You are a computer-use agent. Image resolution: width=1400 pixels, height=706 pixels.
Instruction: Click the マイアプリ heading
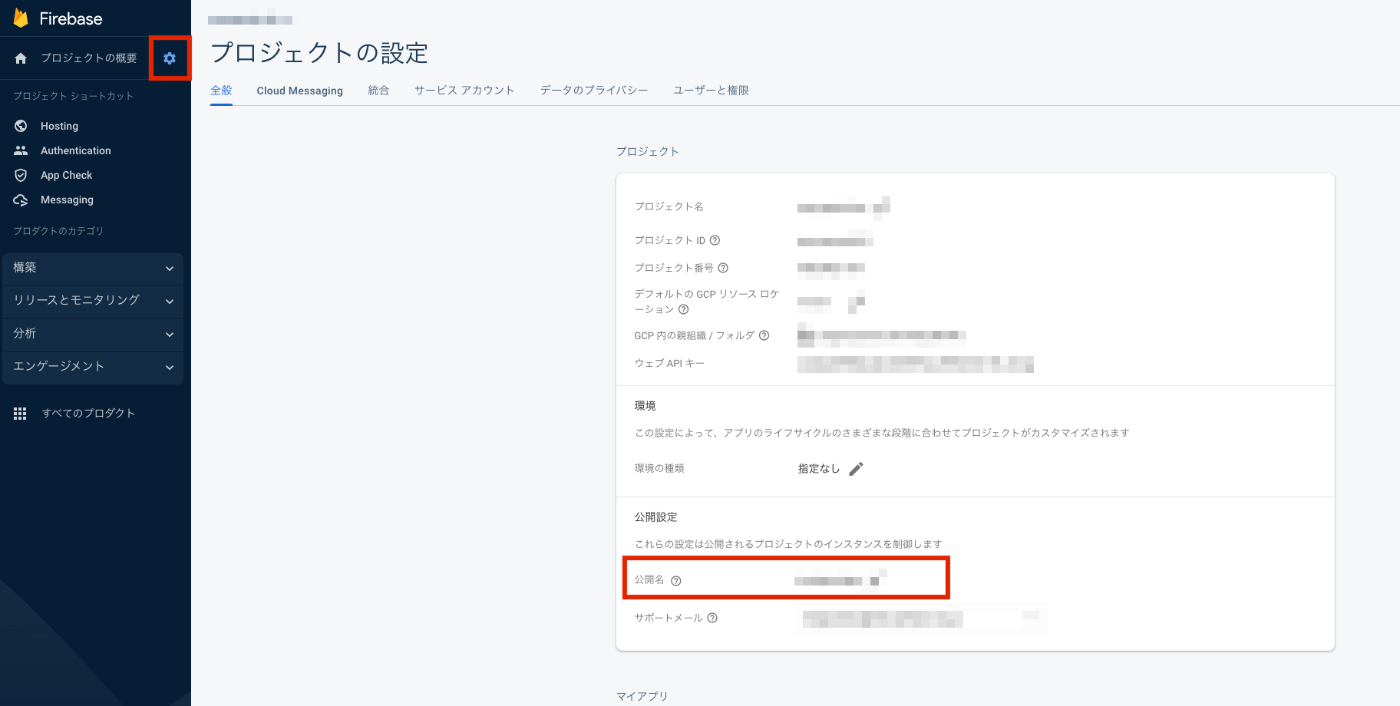[x=642, y=696]
